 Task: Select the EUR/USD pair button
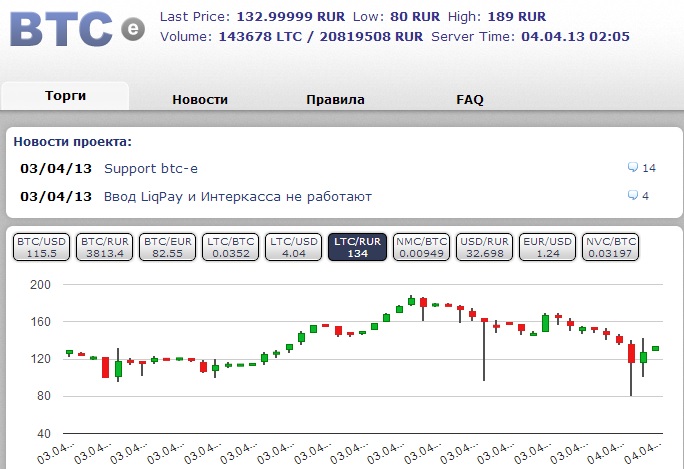(x=547, y=247)
